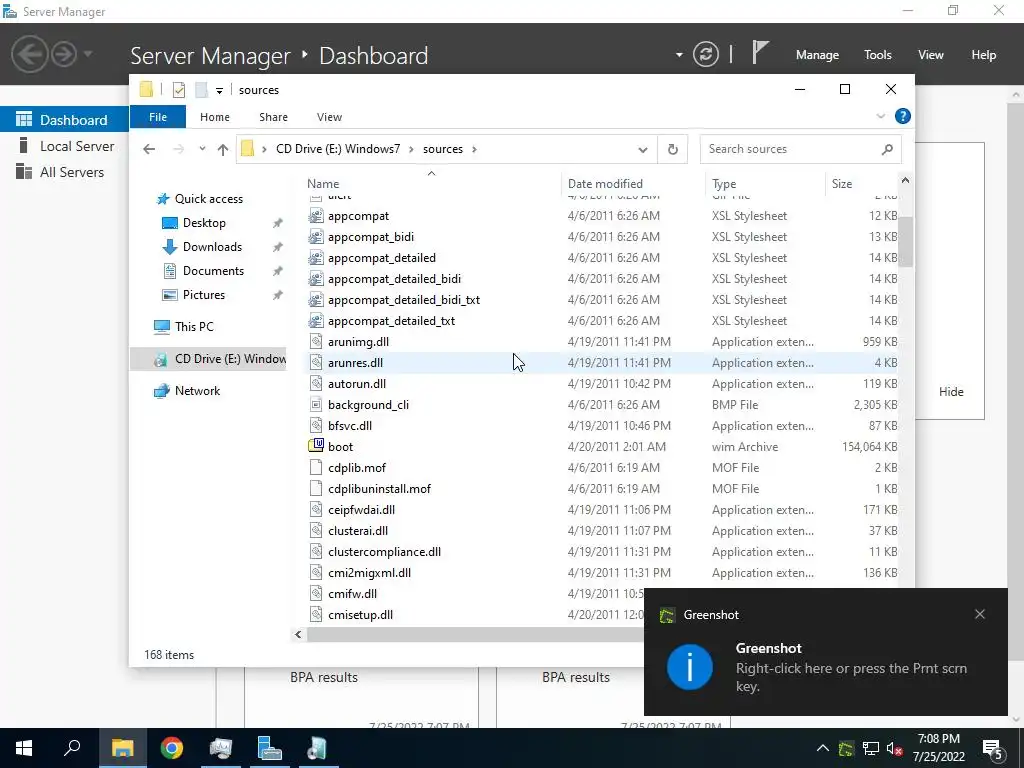Open Server Manager Help menu
This screenshot has width=1024, height=768.
984,55
